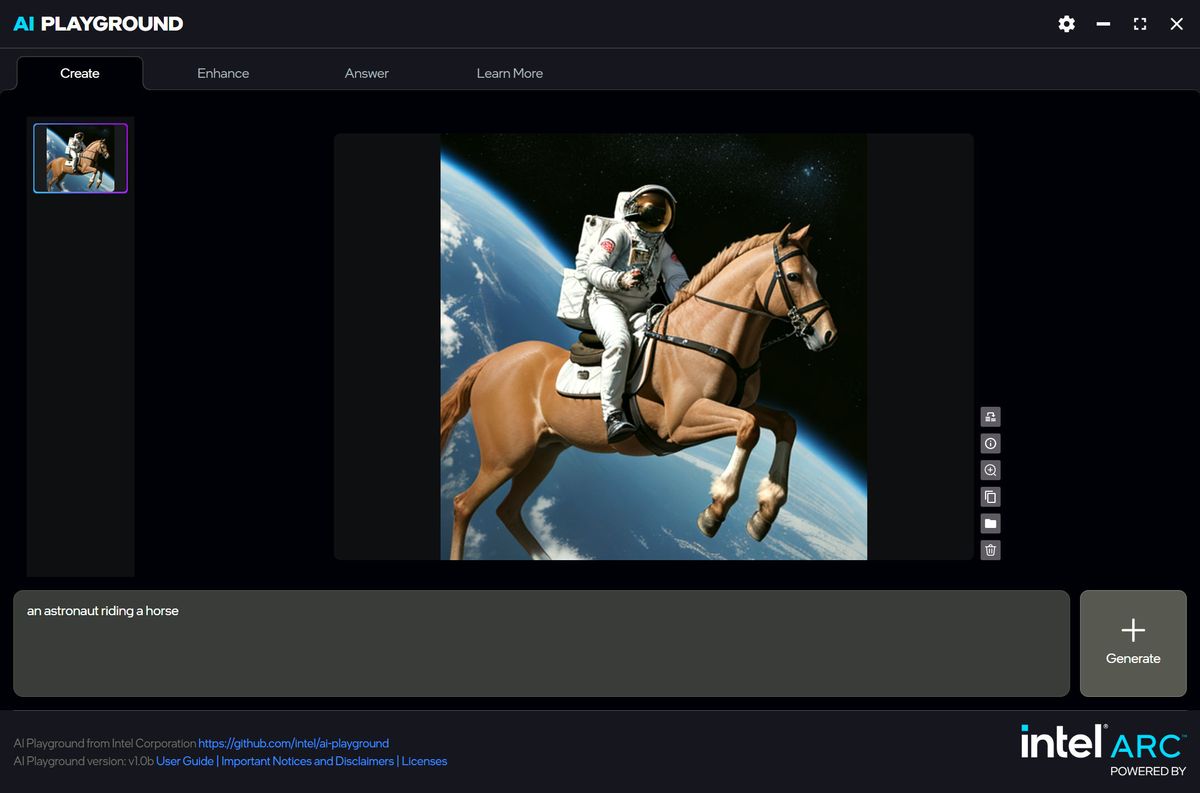Switch to the Create tab

pyautogui.click(x=80, y=73)
